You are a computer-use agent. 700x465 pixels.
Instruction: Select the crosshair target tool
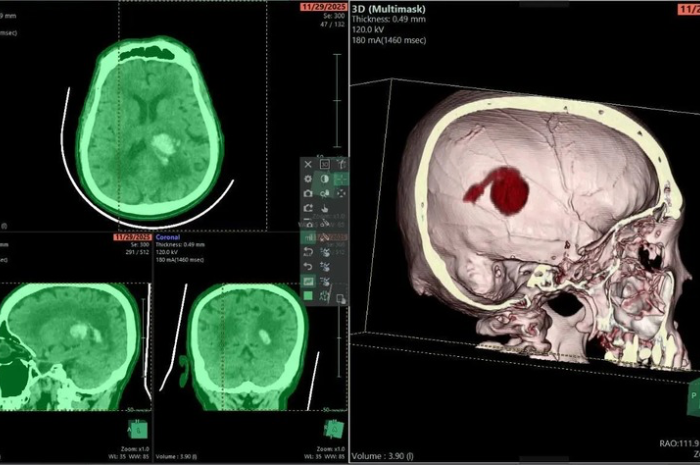341,193
